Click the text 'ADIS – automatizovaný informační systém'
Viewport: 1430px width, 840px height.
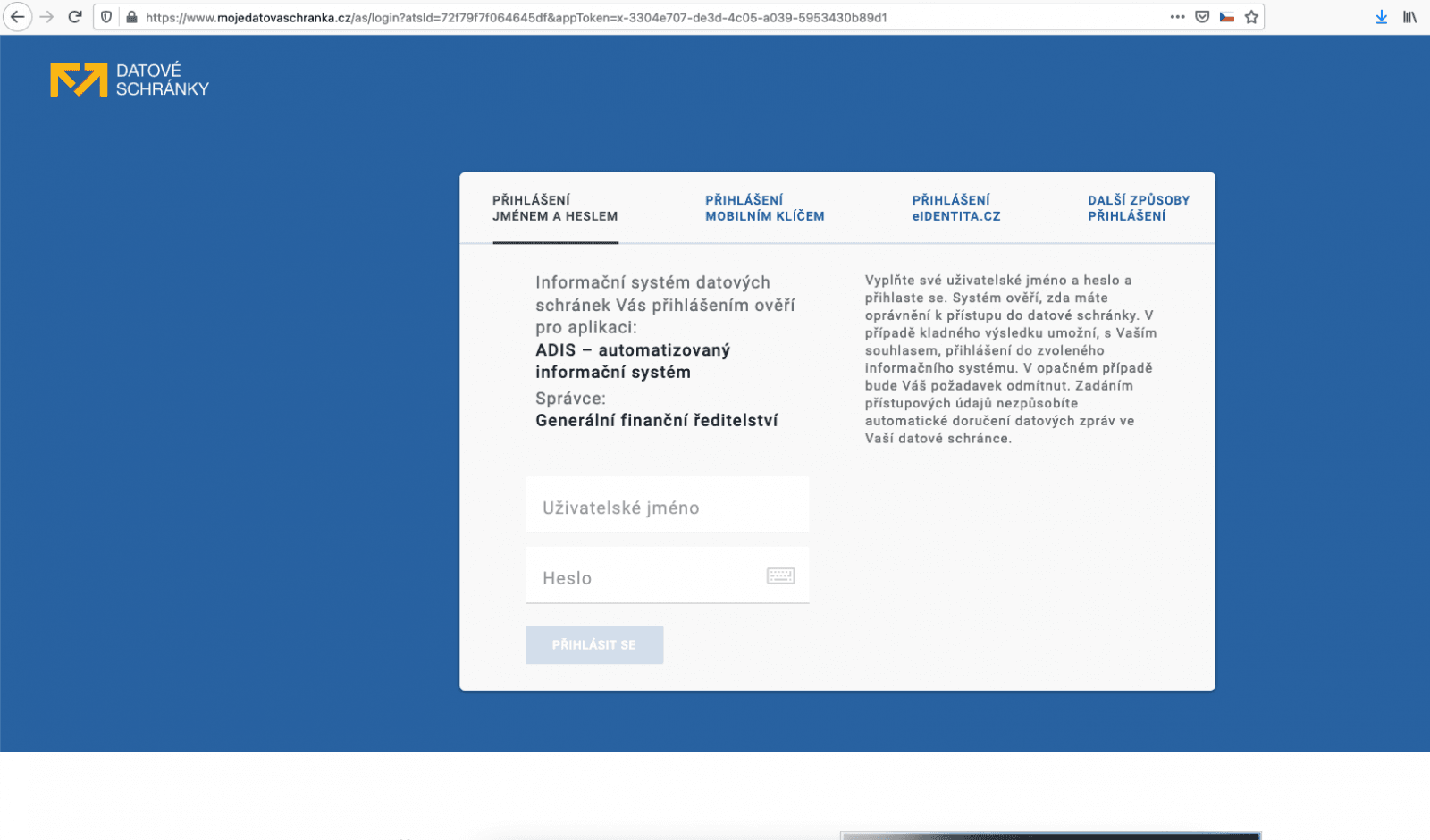pos(633,361)
